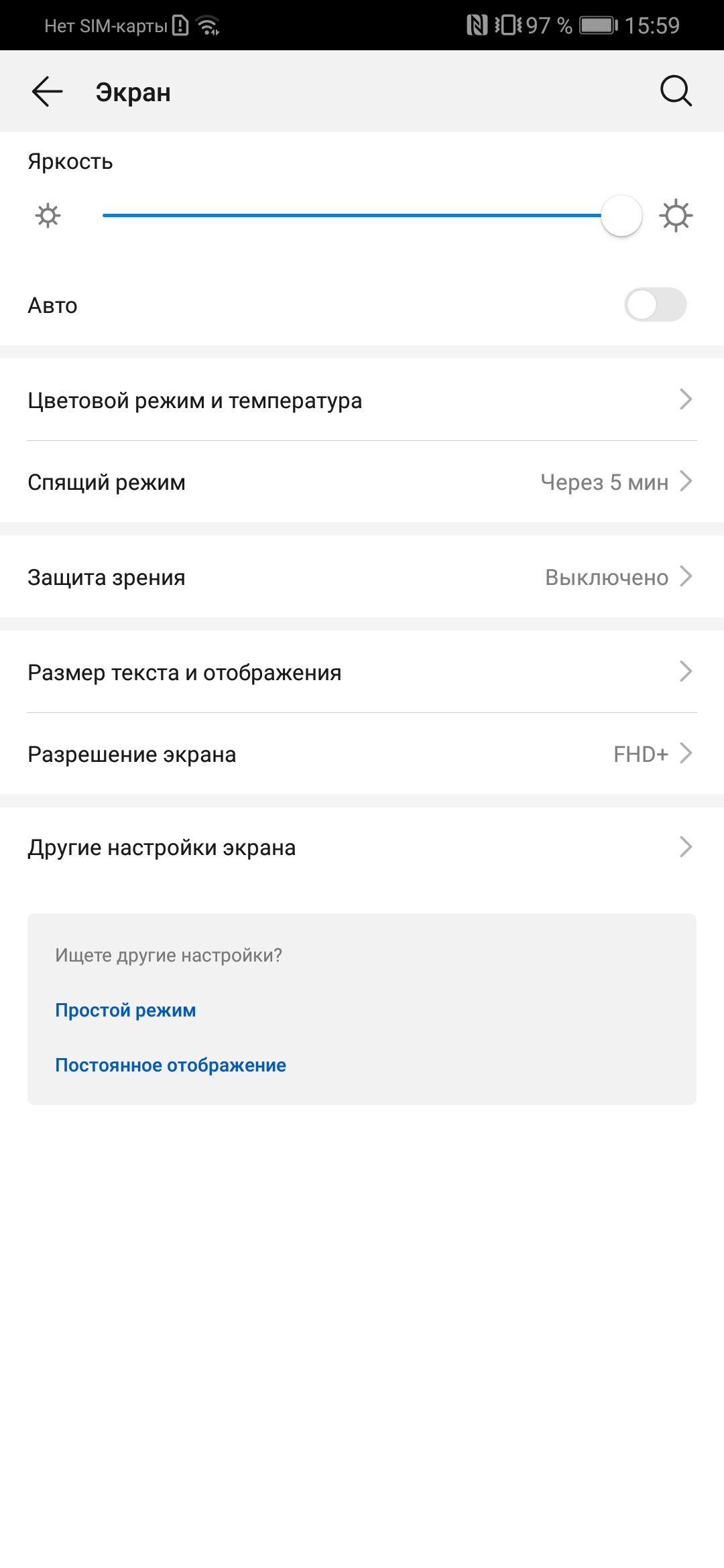724x1568 pixels.
Task: Tap the large sun icon for maximum brightness
Action: click(675, 216)
